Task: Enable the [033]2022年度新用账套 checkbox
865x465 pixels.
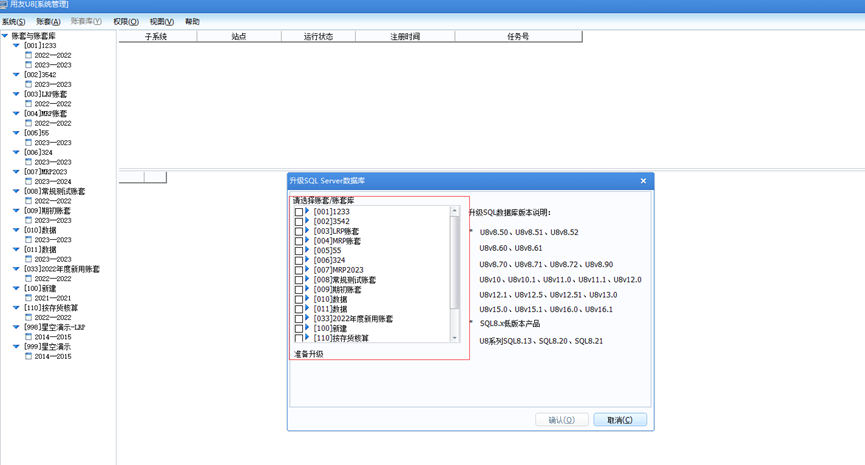Action: (298, 319)
